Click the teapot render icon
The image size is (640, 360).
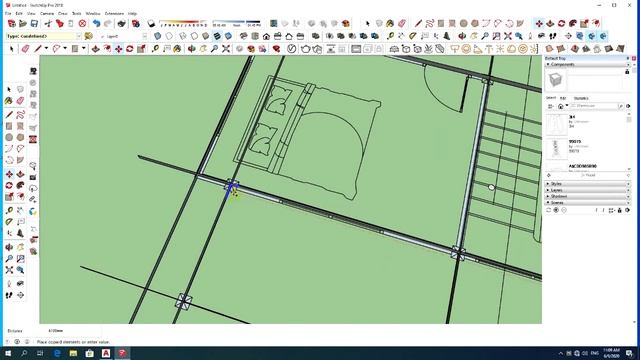point(305,49)
